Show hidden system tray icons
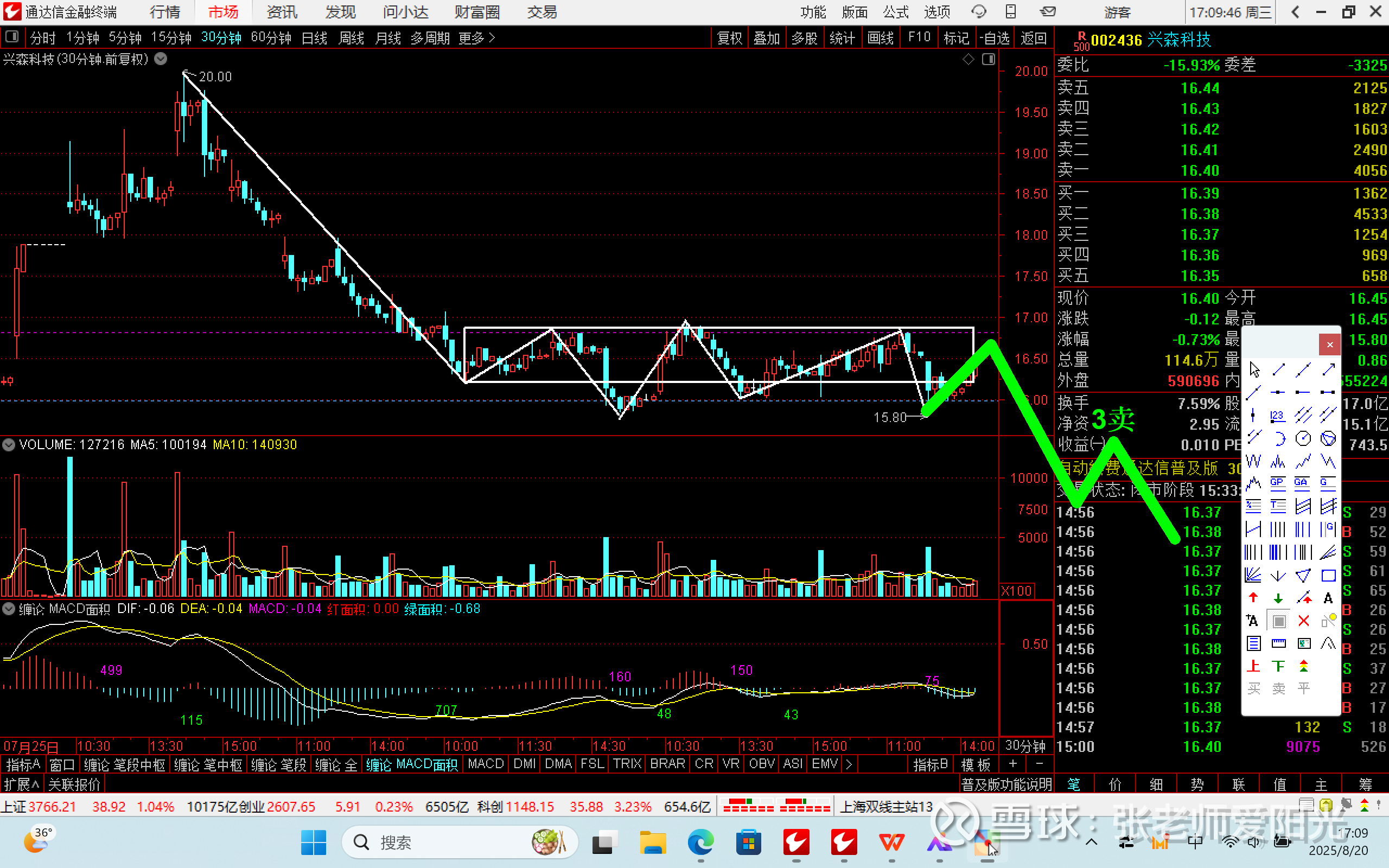Viewport: 1389px width, 868px height. (x=1092, y=842)
